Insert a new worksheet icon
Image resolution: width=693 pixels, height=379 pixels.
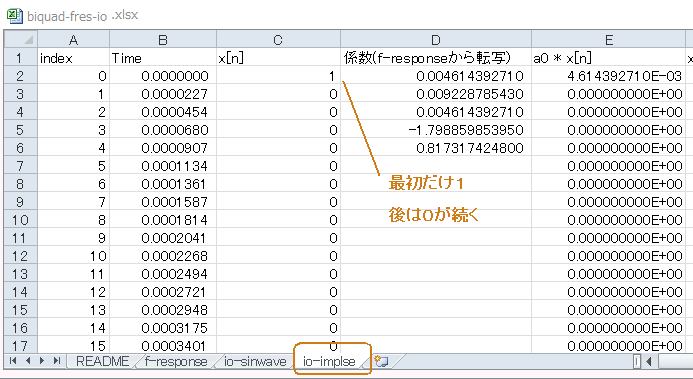pyautogui.click(x=381, y=361)
